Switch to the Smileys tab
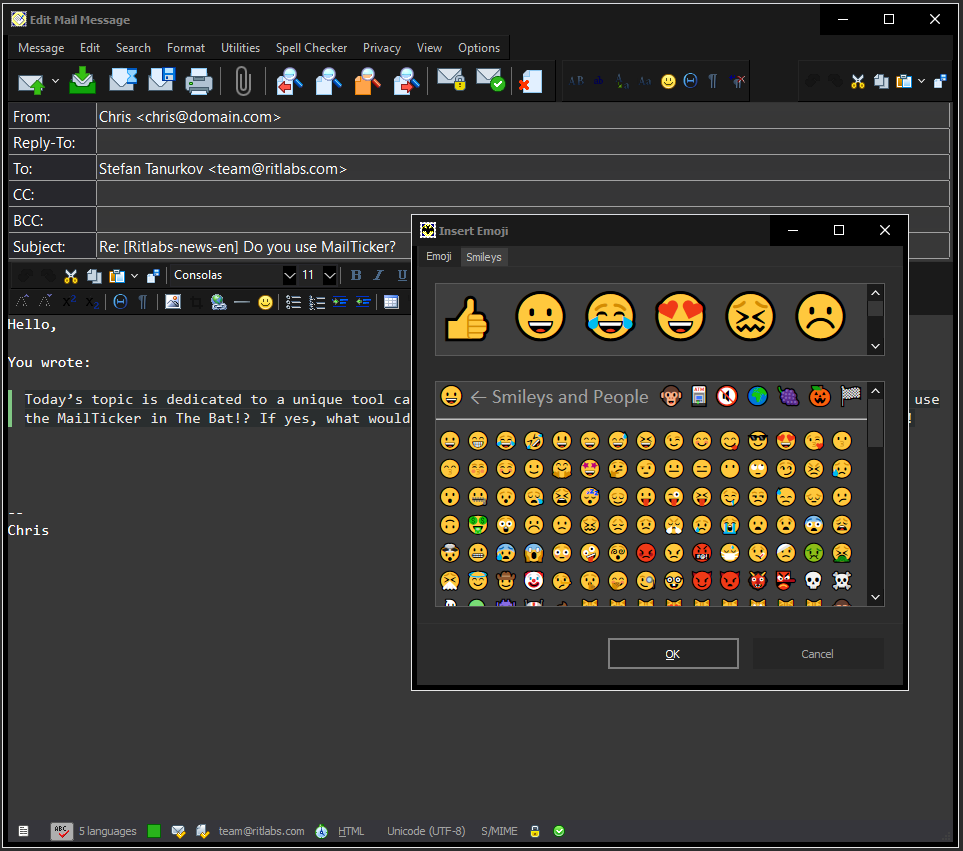 [483, 257]
